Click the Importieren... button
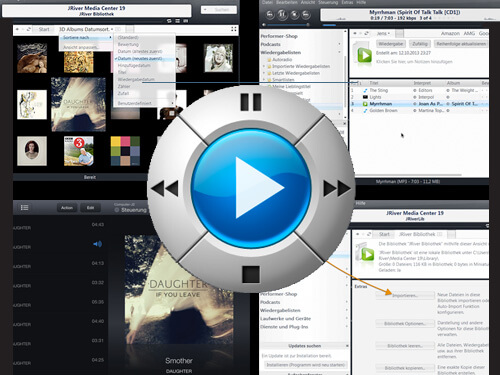Image resolution: width=500 pixels, height=375 pixels. pyautogui.click(x=405, y=296)
